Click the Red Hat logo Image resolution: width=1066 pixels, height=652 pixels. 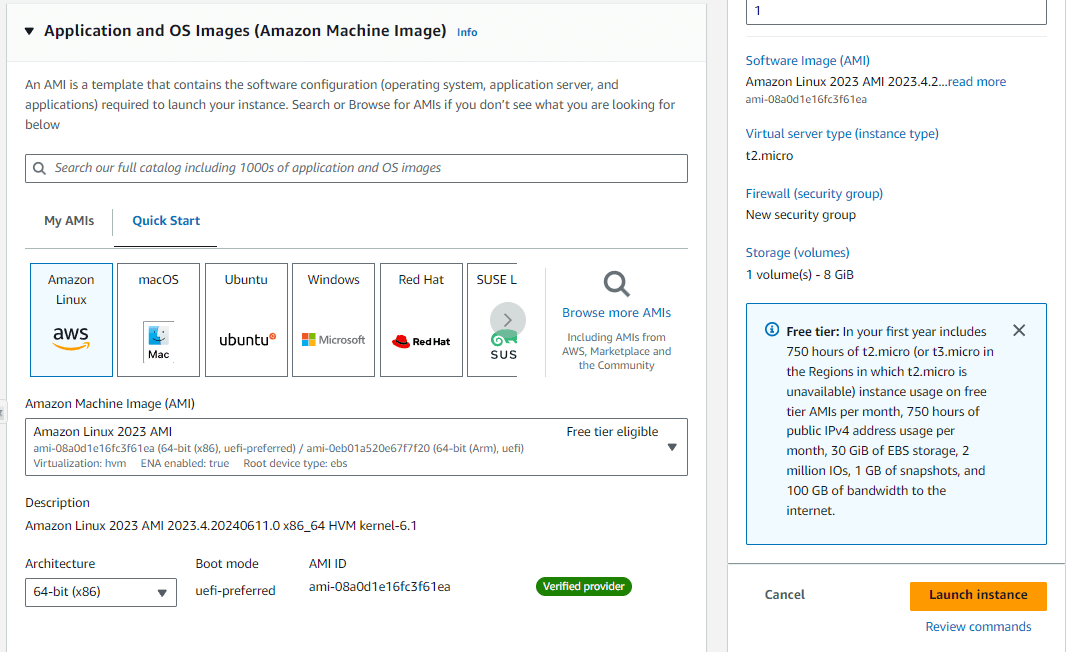coord(421,341)
